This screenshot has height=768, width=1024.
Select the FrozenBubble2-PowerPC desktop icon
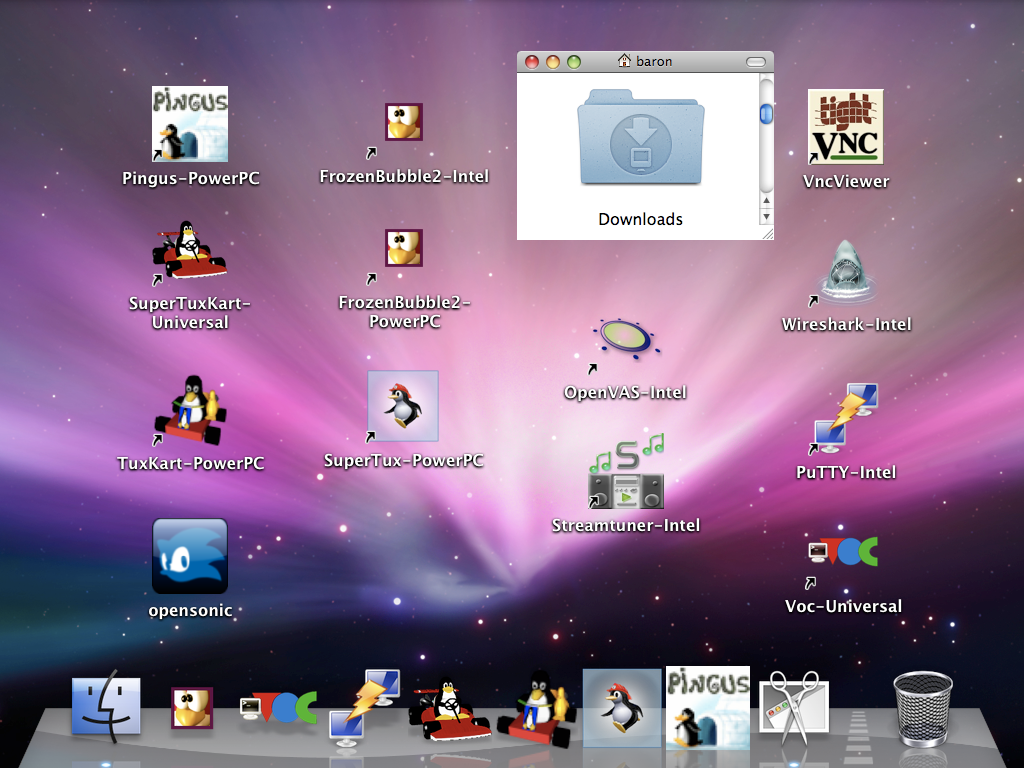404,248
